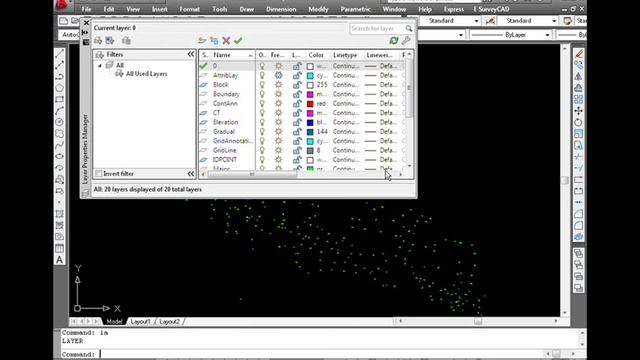
Task: Open the File menu
Action: [86, 9]
